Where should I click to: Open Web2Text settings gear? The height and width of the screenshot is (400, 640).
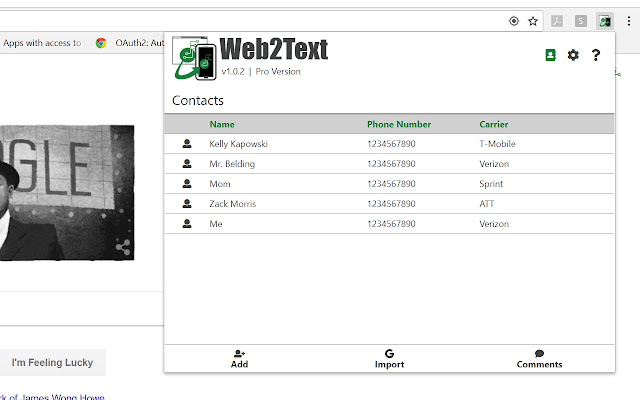[573, 55]
